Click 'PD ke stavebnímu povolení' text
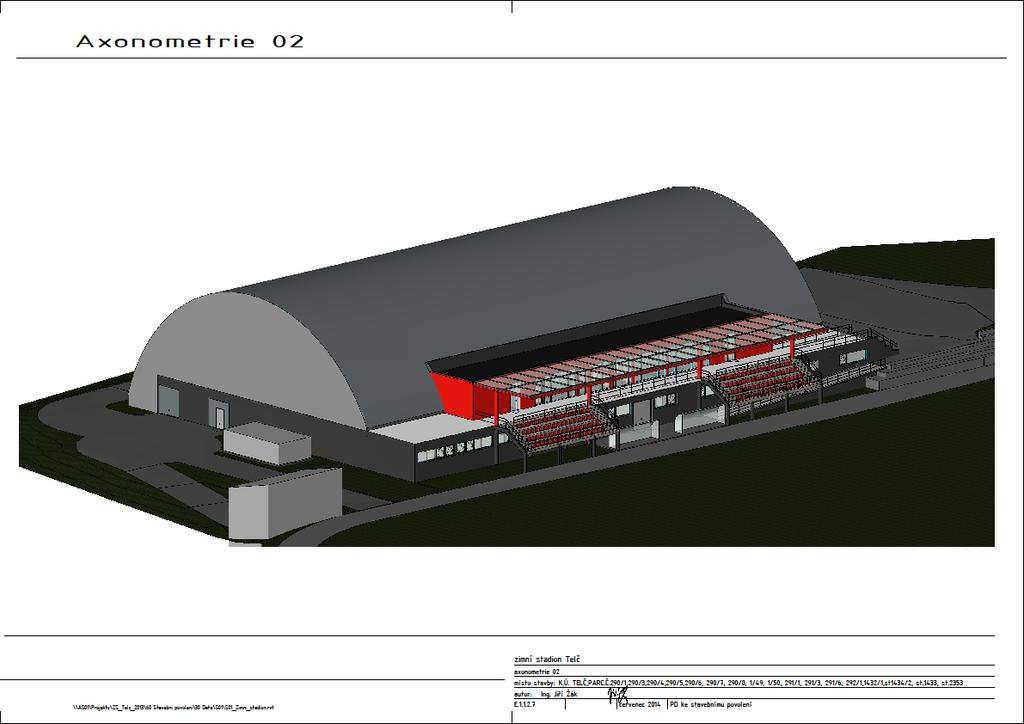The image size is (1024, 724). (x=711, y=705)
